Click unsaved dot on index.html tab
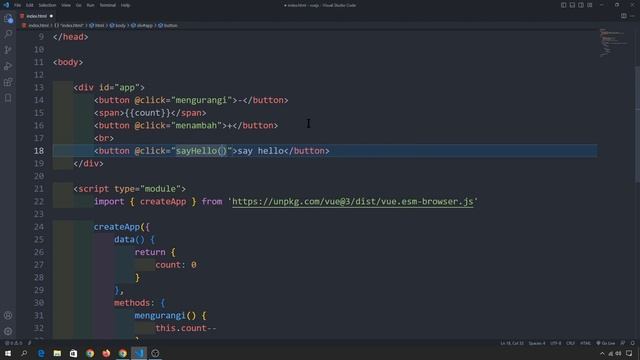This screenshot has height=360, width=640. coord(51,16)
